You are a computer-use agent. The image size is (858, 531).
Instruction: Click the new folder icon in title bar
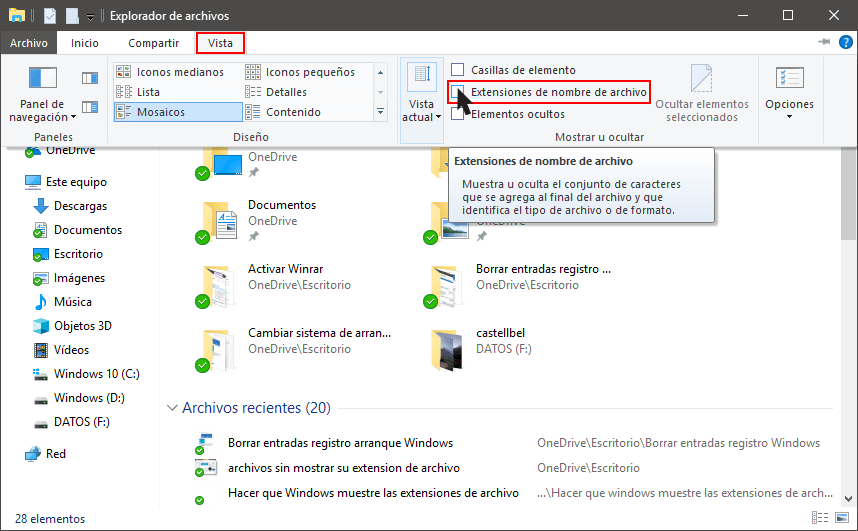click(x=72, y=15)
